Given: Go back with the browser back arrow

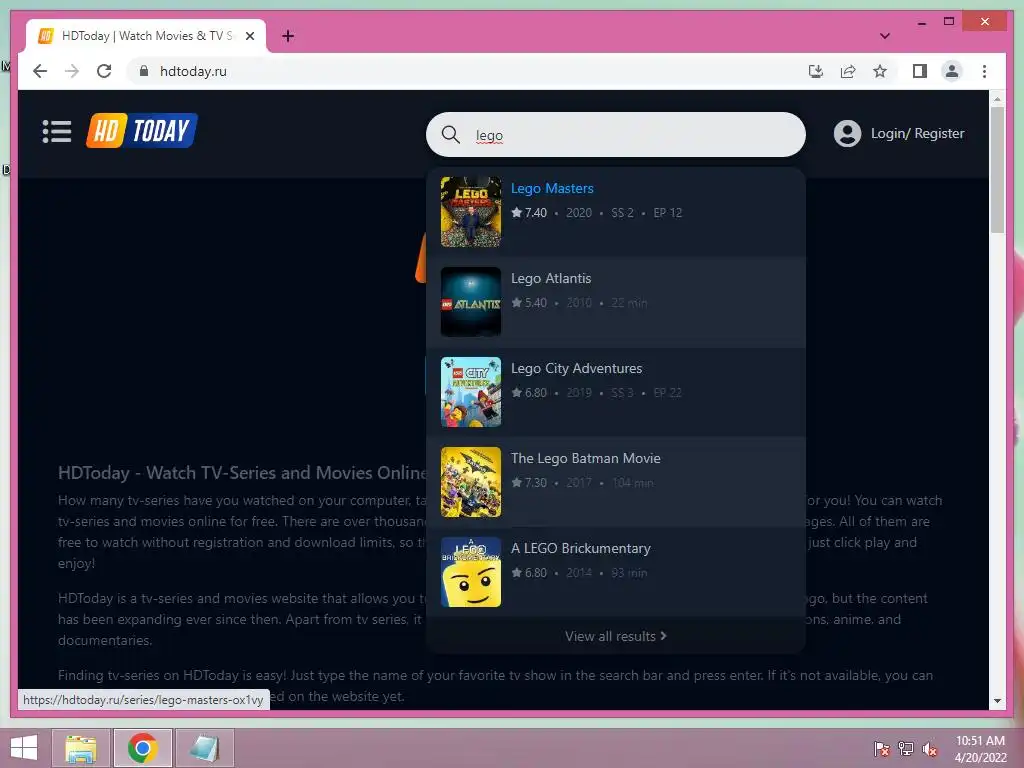Looking at the screenshot, I should [40, 71].
